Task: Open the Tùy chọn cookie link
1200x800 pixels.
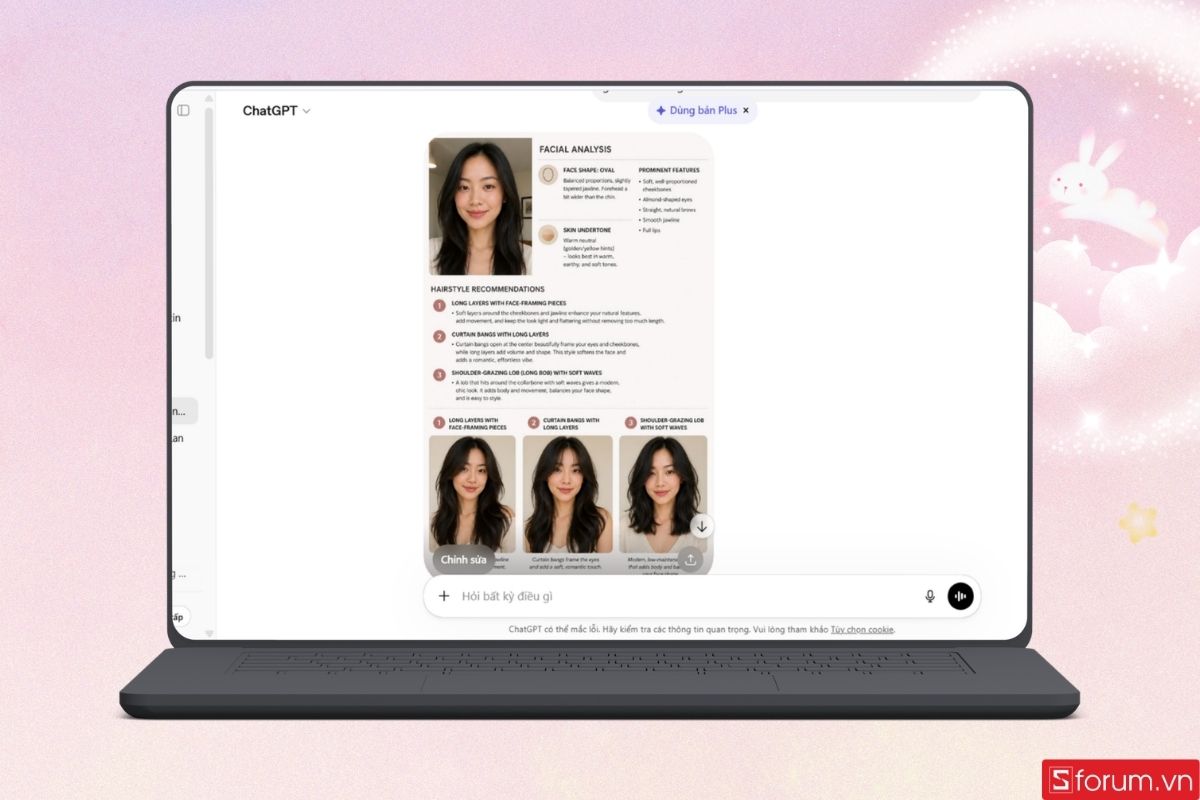Action: [862, 629]
